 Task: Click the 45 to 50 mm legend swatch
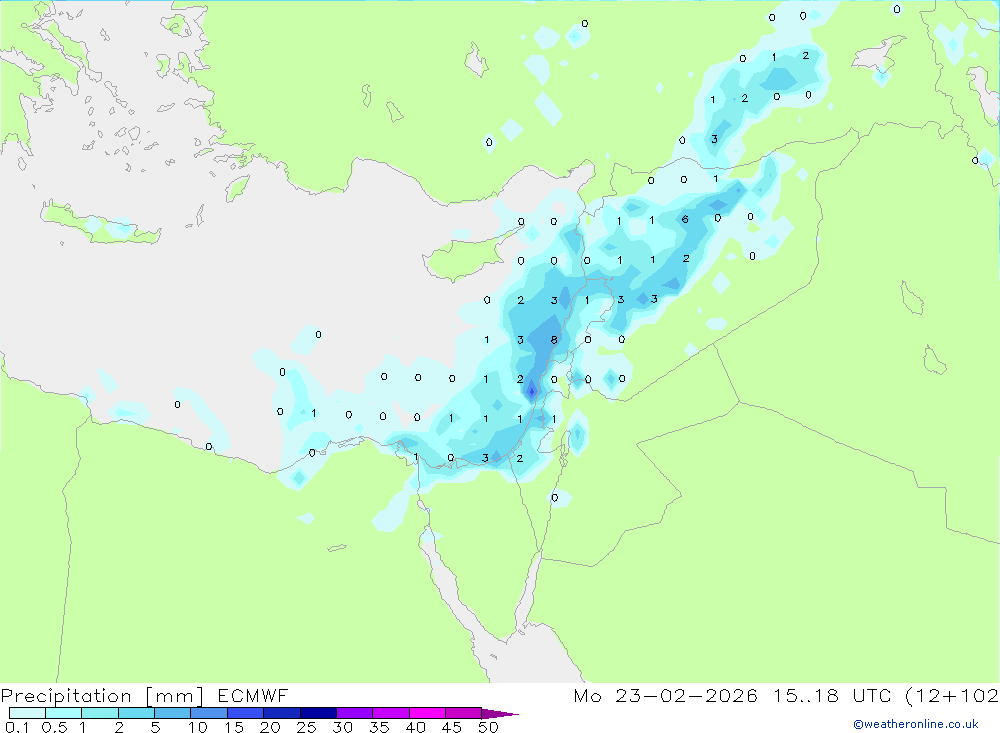[463, 713]
